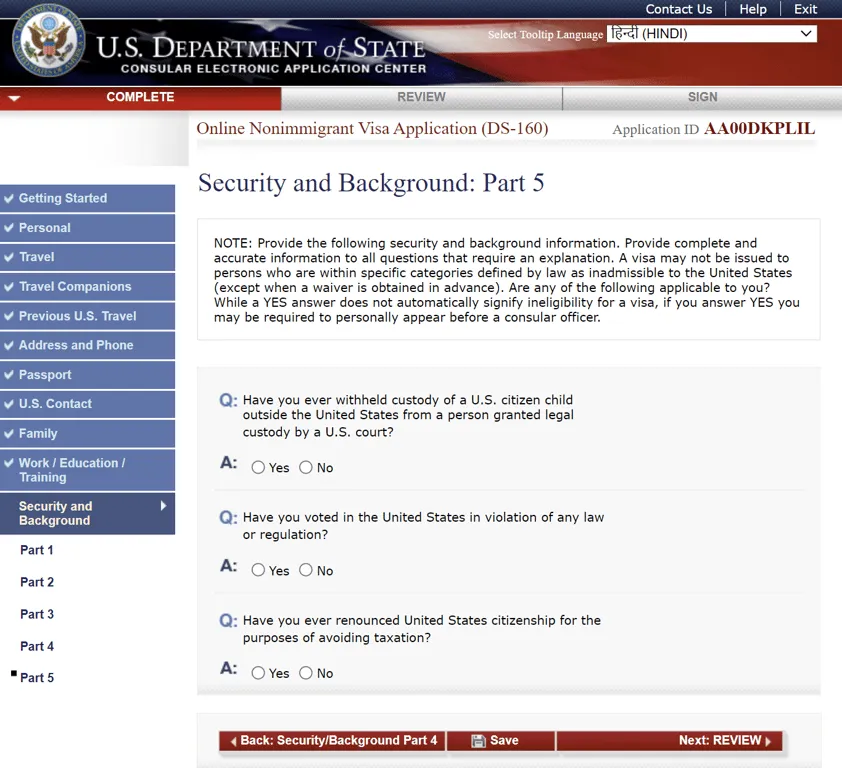Select Yes for voted in violation question
Screen dimensions: 842x768
click(258, 570)
